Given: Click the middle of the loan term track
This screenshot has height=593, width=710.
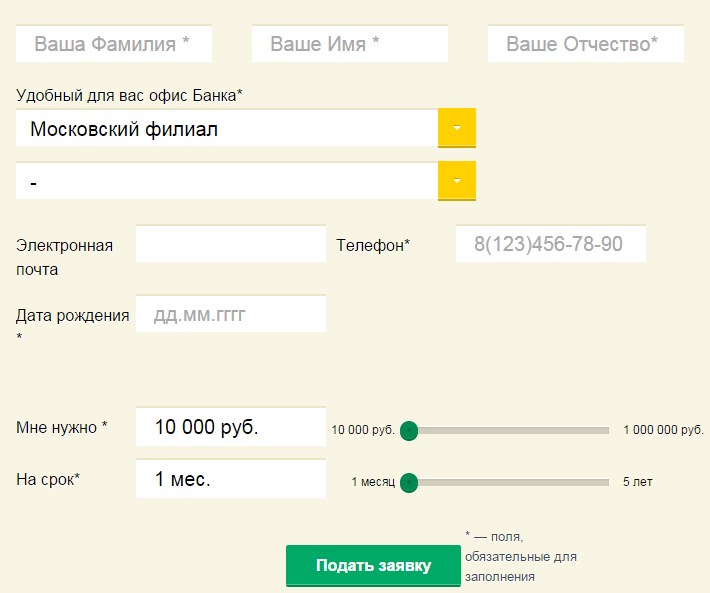Looking at the screenshot, I should [508, 483].
